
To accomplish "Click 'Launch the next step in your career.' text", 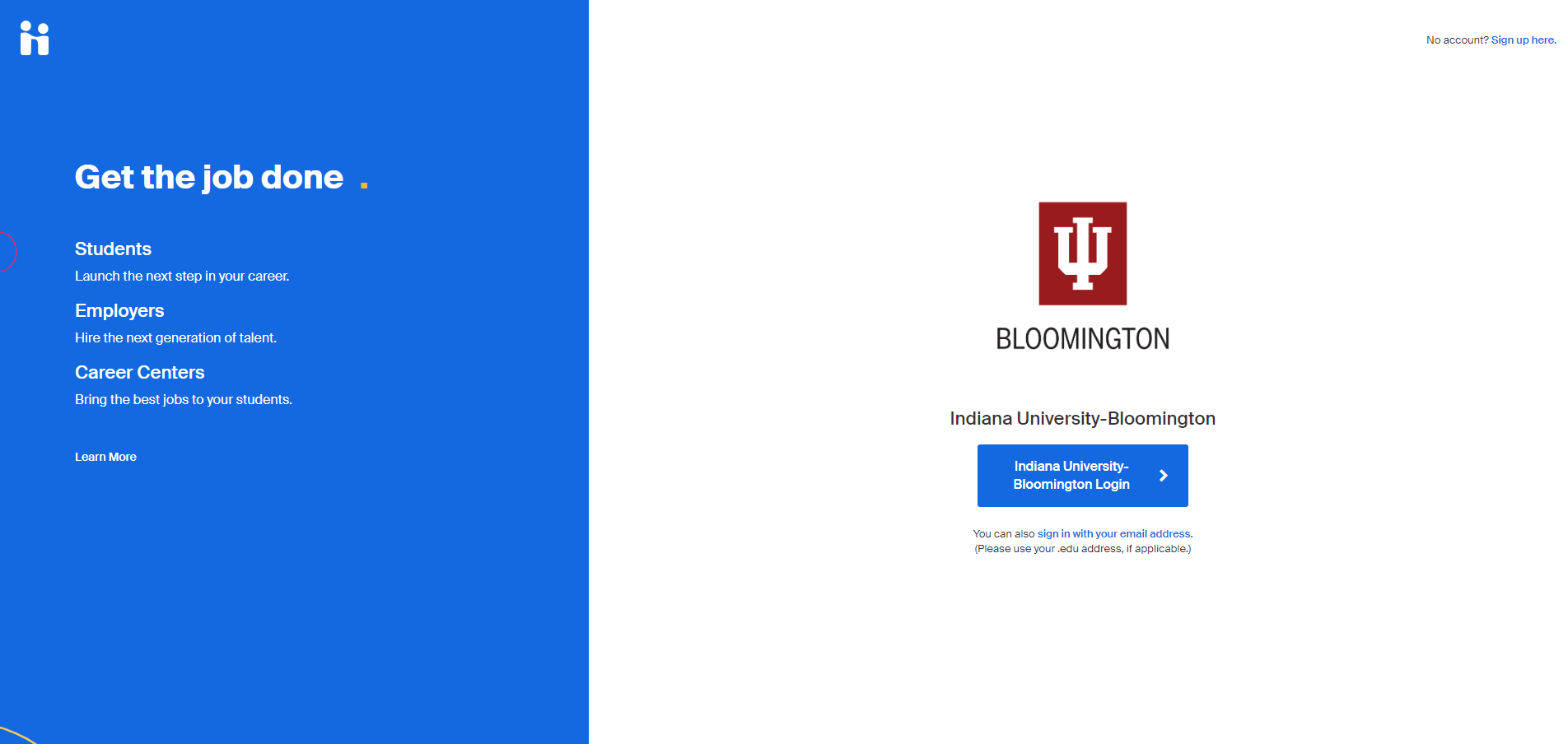I will 182,277.
